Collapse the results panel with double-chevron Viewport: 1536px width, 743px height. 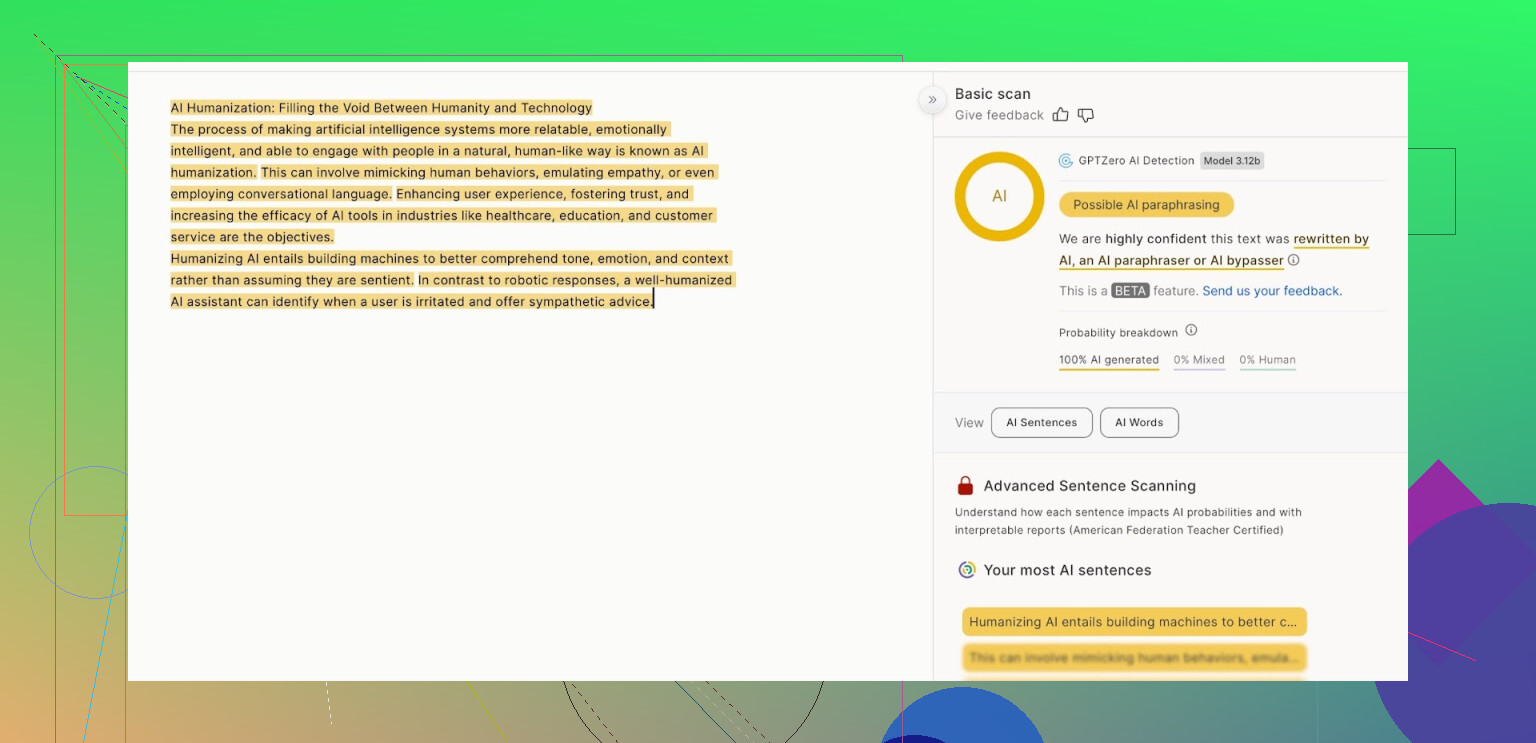click(x=932, y=99)
